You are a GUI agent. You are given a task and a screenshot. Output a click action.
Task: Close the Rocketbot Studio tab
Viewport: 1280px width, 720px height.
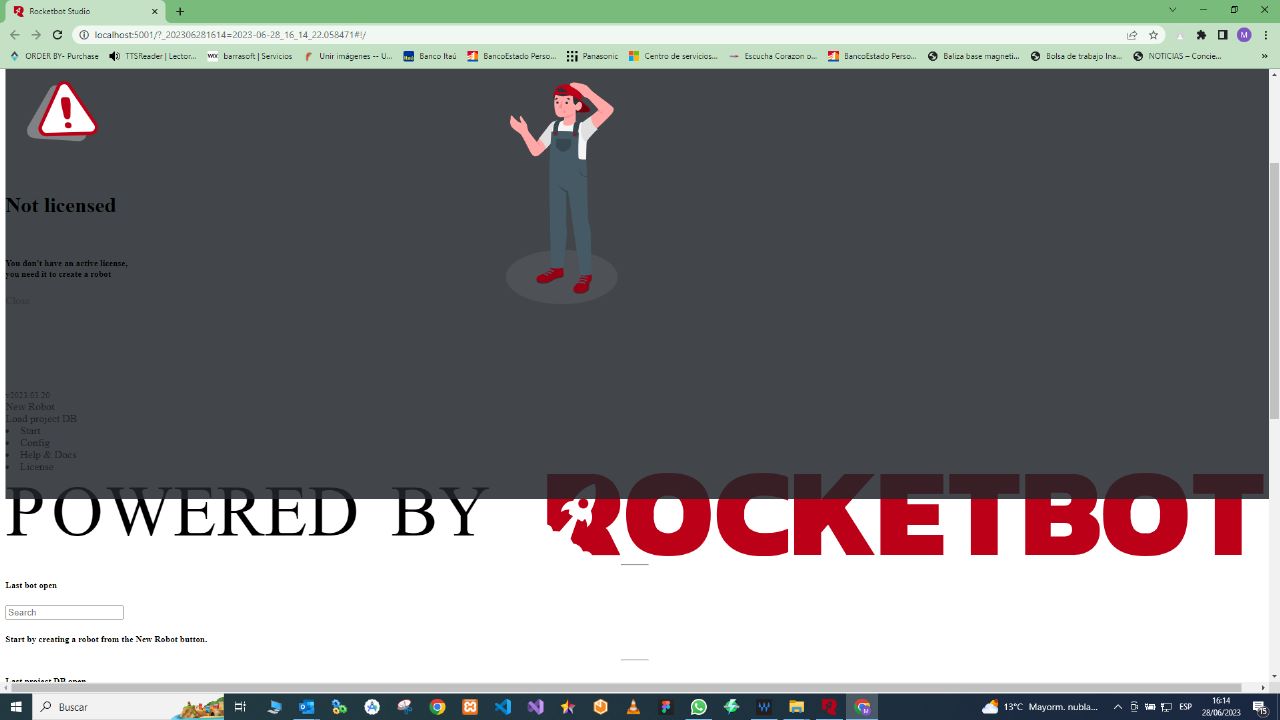coord(155,11)
